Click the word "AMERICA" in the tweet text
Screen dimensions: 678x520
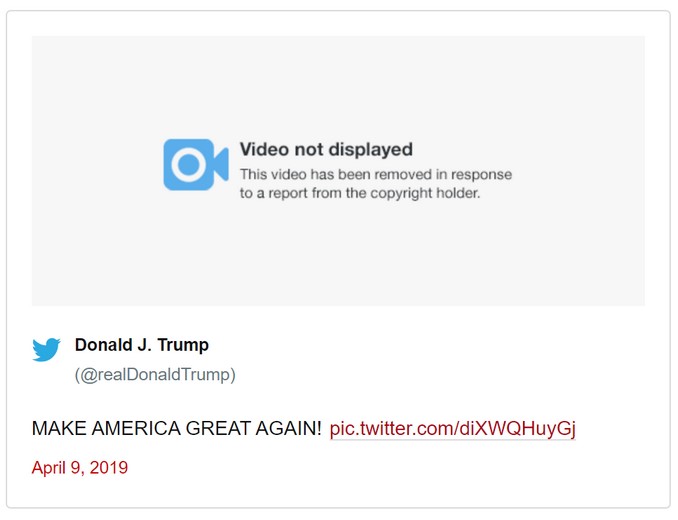135,429
